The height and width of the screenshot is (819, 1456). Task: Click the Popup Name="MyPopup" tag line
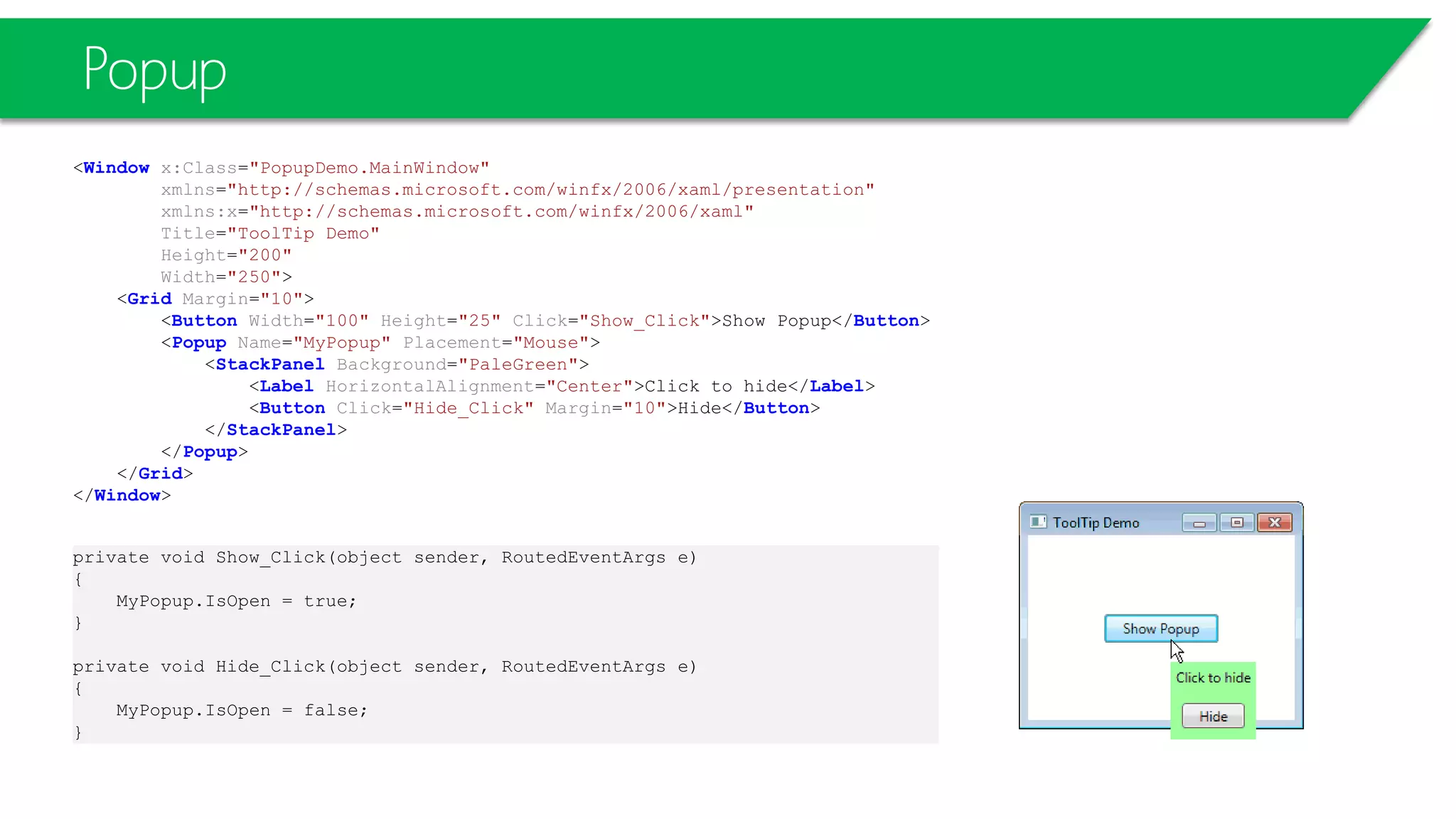coord(380,343)
